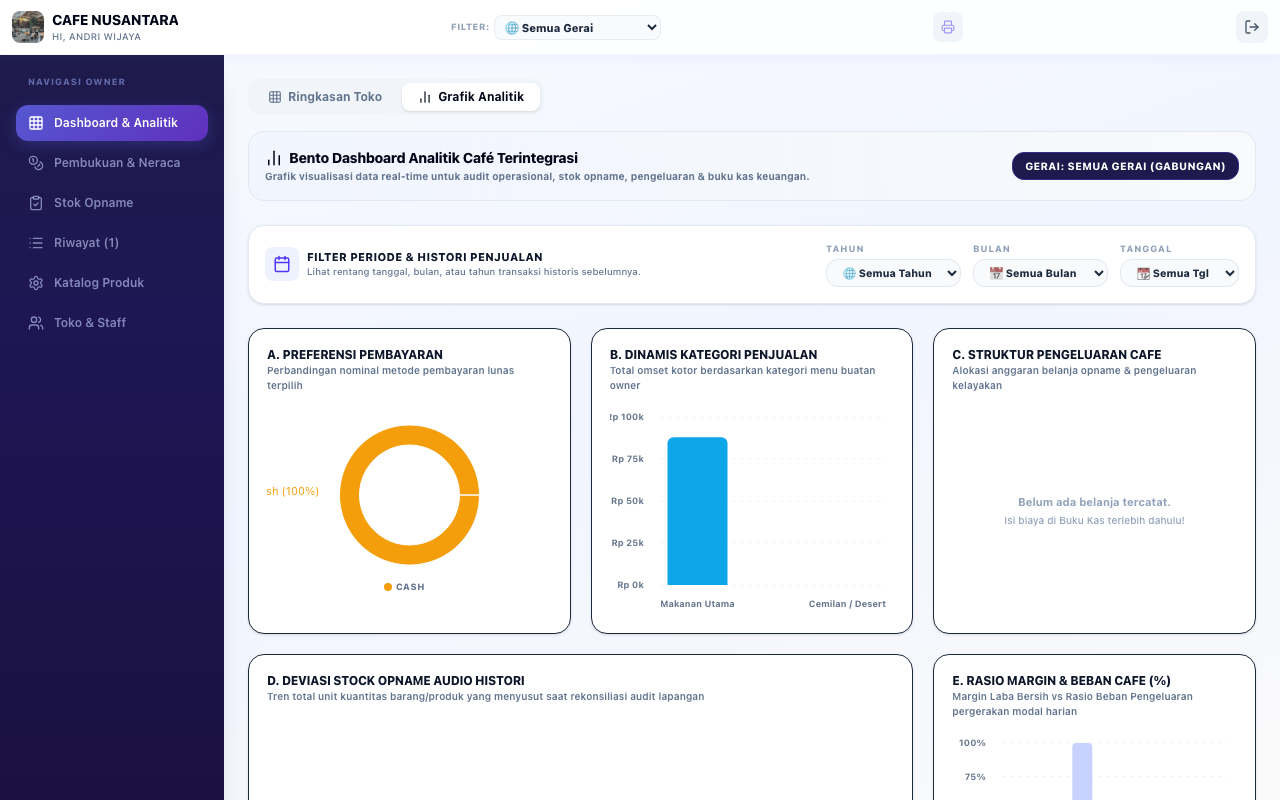Click the CASH legend orange dot
This screenshot has width=1280, height=800.
coord(388,587)
